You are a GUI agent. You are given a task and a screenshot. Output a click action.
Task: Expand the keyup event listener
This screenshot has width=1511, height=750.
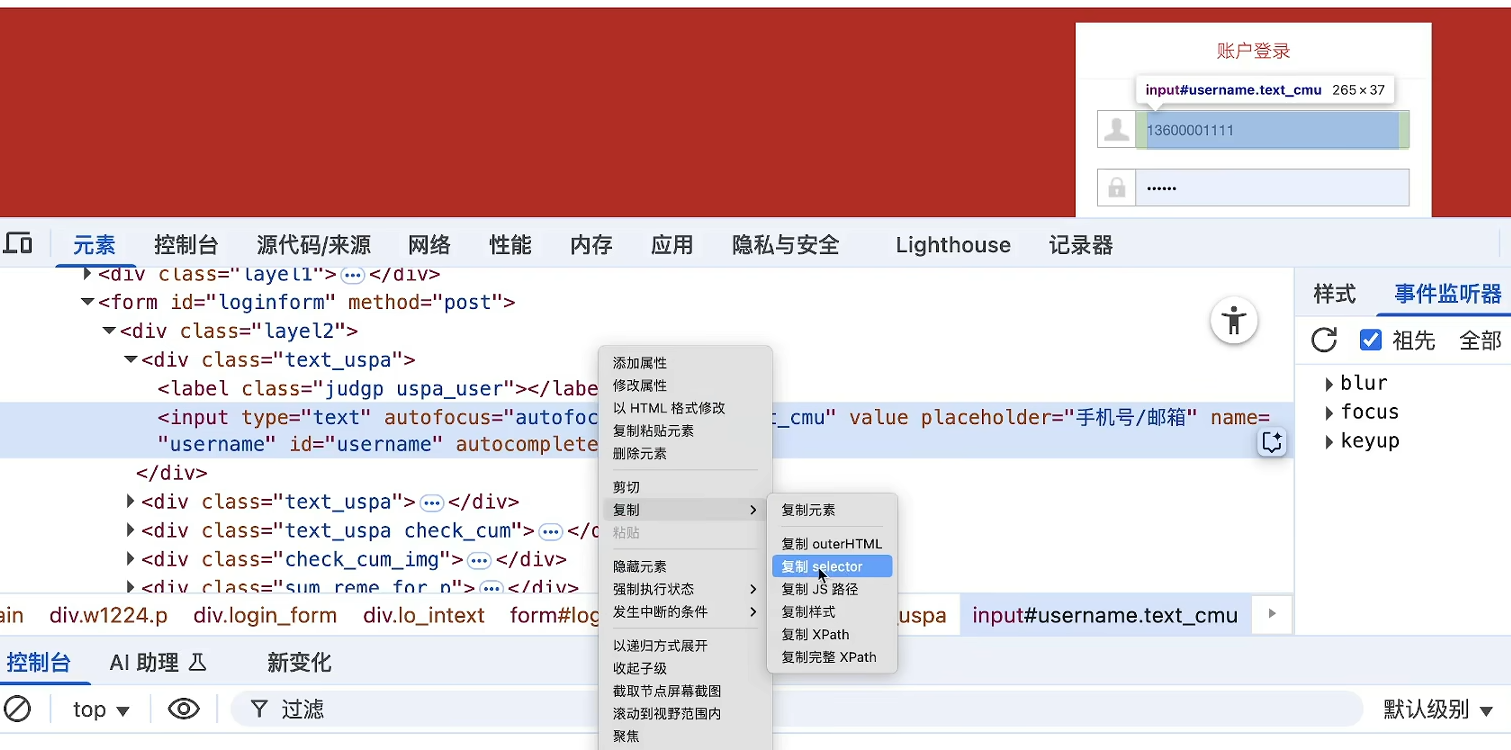pos(1329,441)
